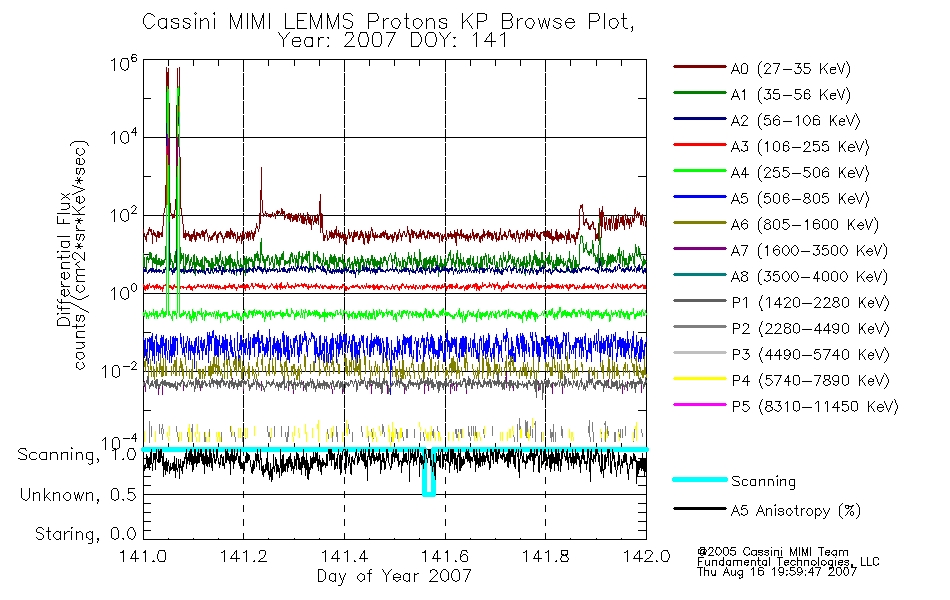Click the red A3 legend line

699,145
